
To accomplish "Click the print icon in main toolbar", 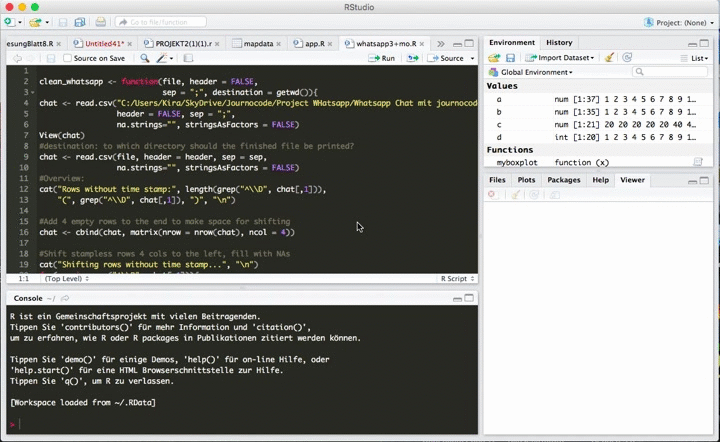I will pyautogui.click(x=100, y=21).
